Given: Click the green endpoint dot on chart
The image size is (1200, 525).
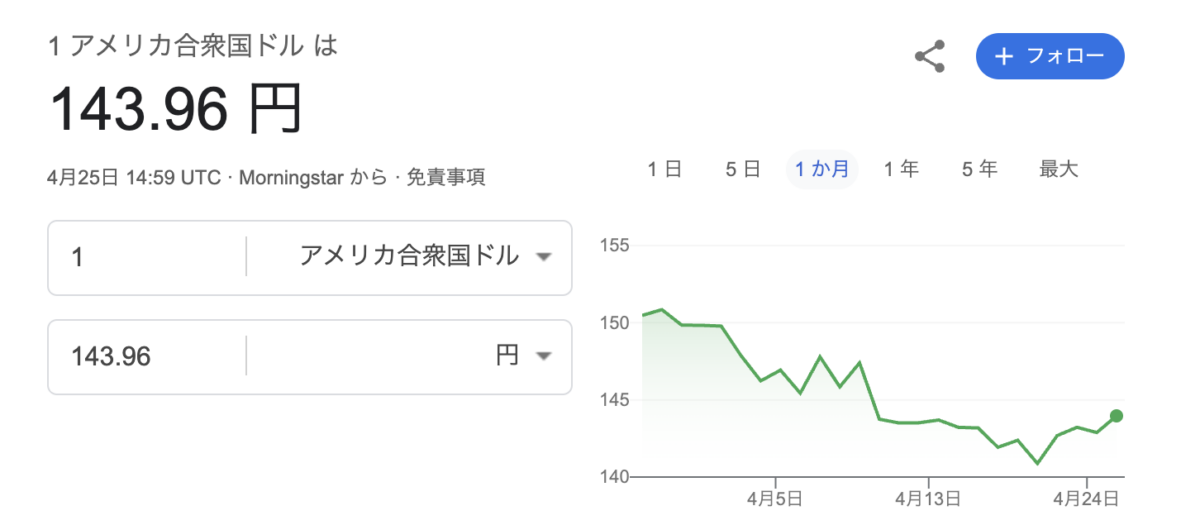Looking at the screenshot, I should (1116, 416).
